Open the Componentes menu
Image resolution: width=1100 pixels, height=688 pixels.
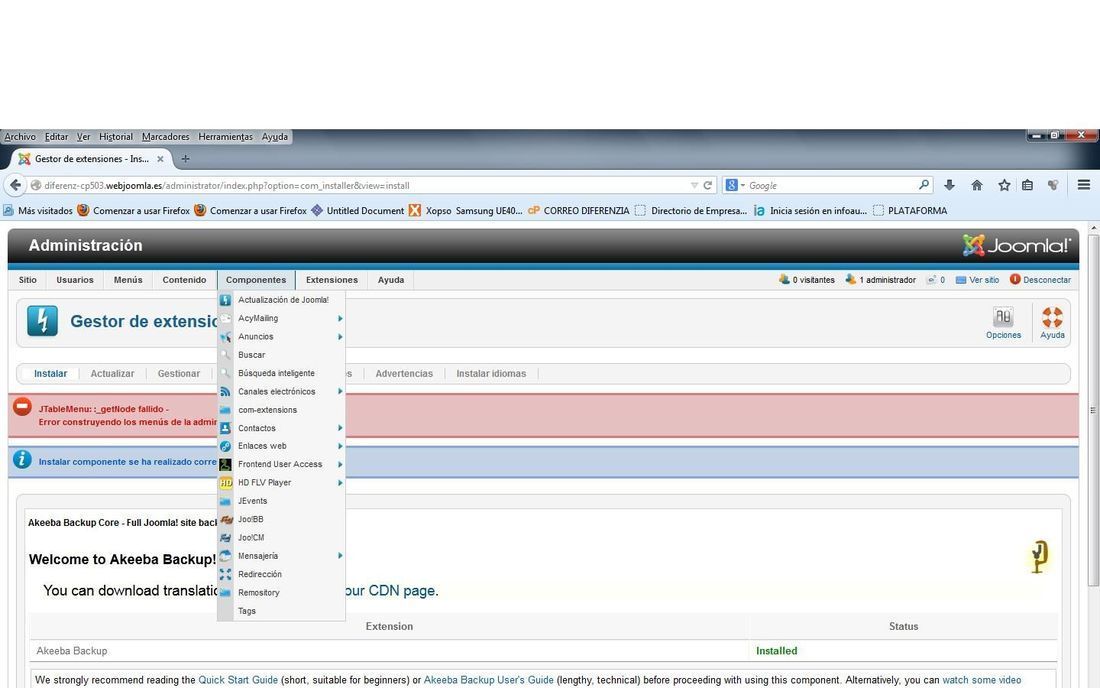point(256,280)
